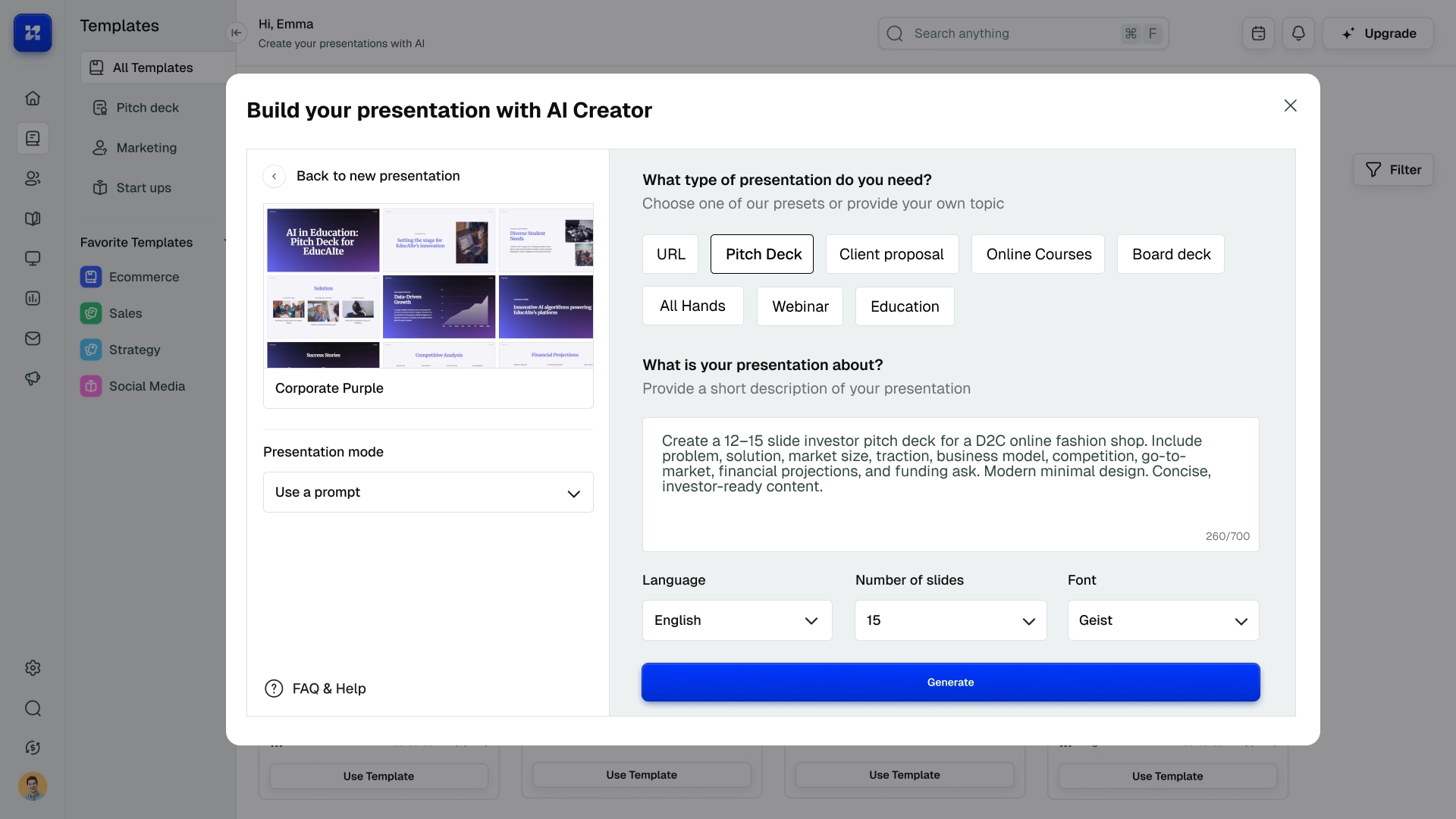This screenshot has width=1456, height=819.
Task: Select the Education preset option
Action: point(904,306)
